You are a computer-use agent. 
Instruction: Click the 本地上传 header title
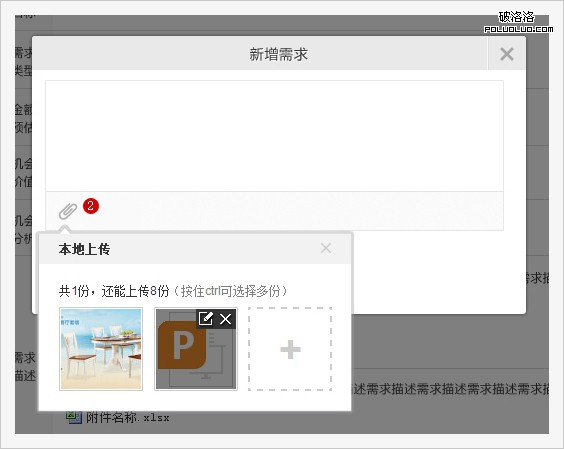point(85,249)
